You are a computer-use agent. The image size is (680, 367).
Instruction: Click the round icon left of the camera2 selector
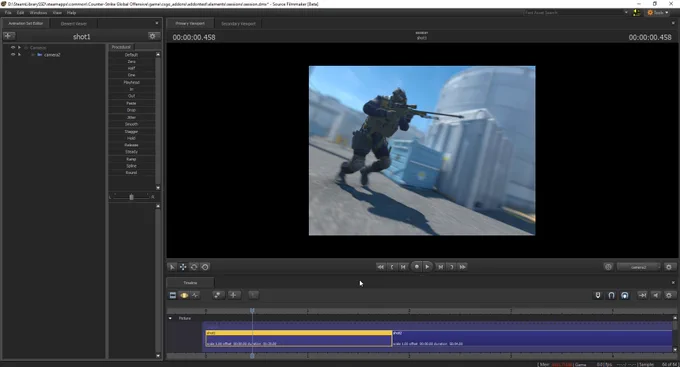608,267
